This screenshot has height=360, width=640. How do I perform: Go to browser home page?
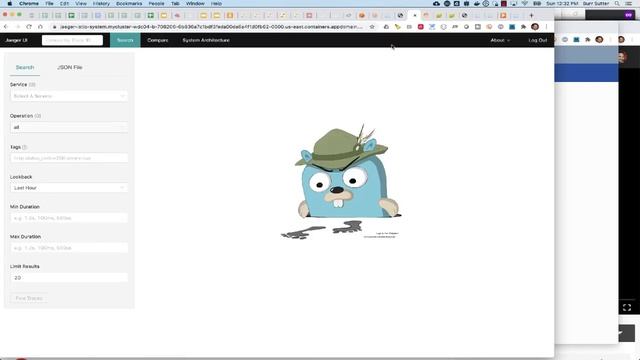click(x=40, y=27)
